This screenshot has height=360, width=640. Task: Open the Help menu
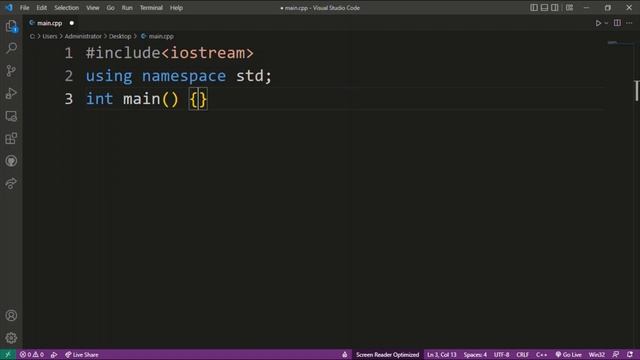coord(176,8)
